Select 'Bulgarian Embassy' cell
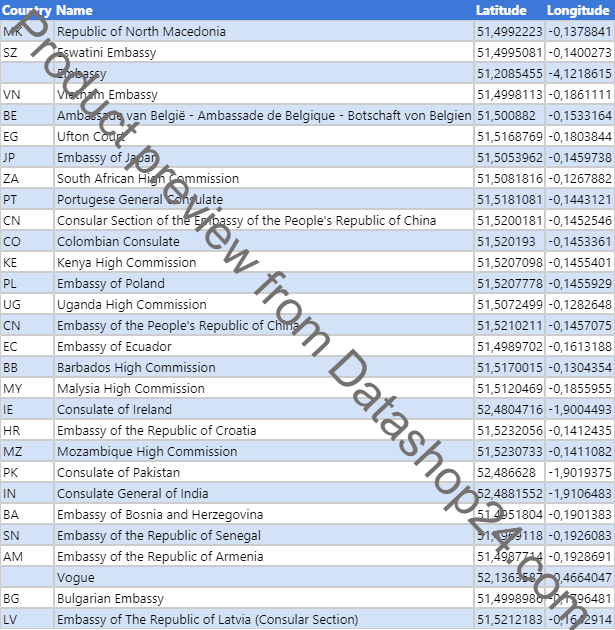This screenshot has width=615, height=630. (x=264, y=598)
